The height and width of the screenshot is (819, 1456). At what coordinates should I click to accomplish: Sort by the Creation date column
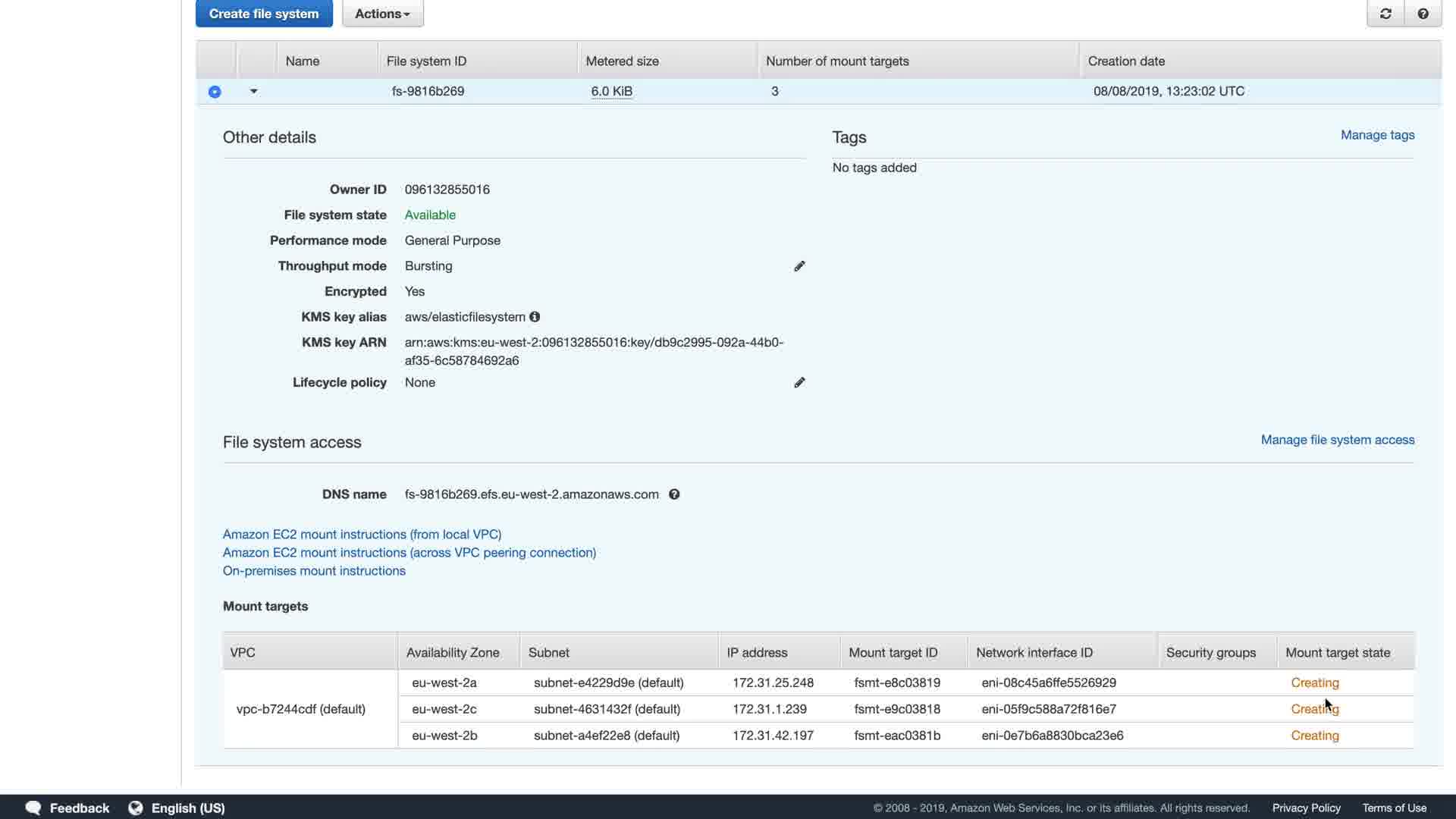click(x=1126, y=61)
